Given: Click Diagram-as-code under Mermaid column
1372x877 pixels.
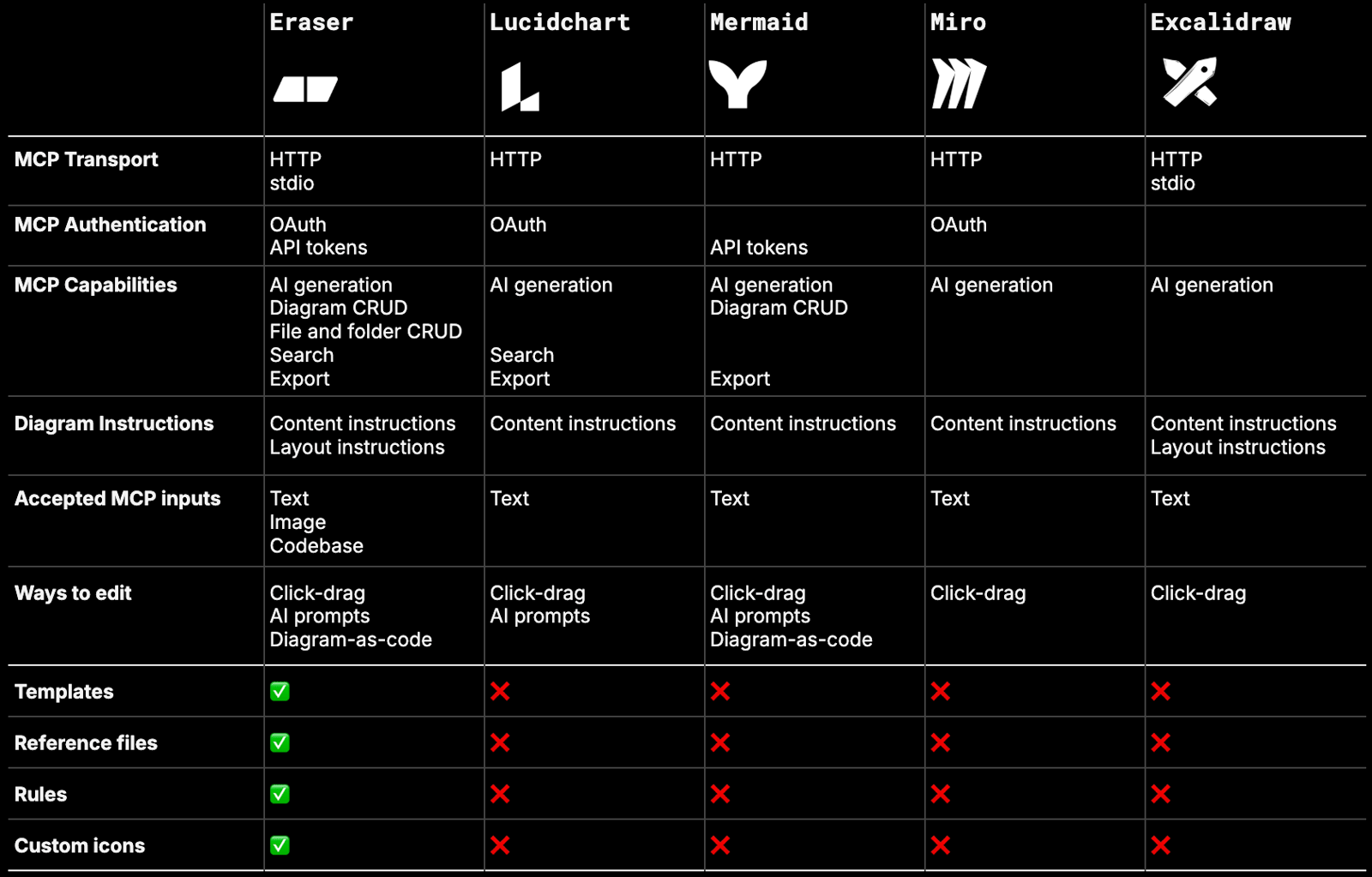Looking at the screenshot, I should 791,640.
